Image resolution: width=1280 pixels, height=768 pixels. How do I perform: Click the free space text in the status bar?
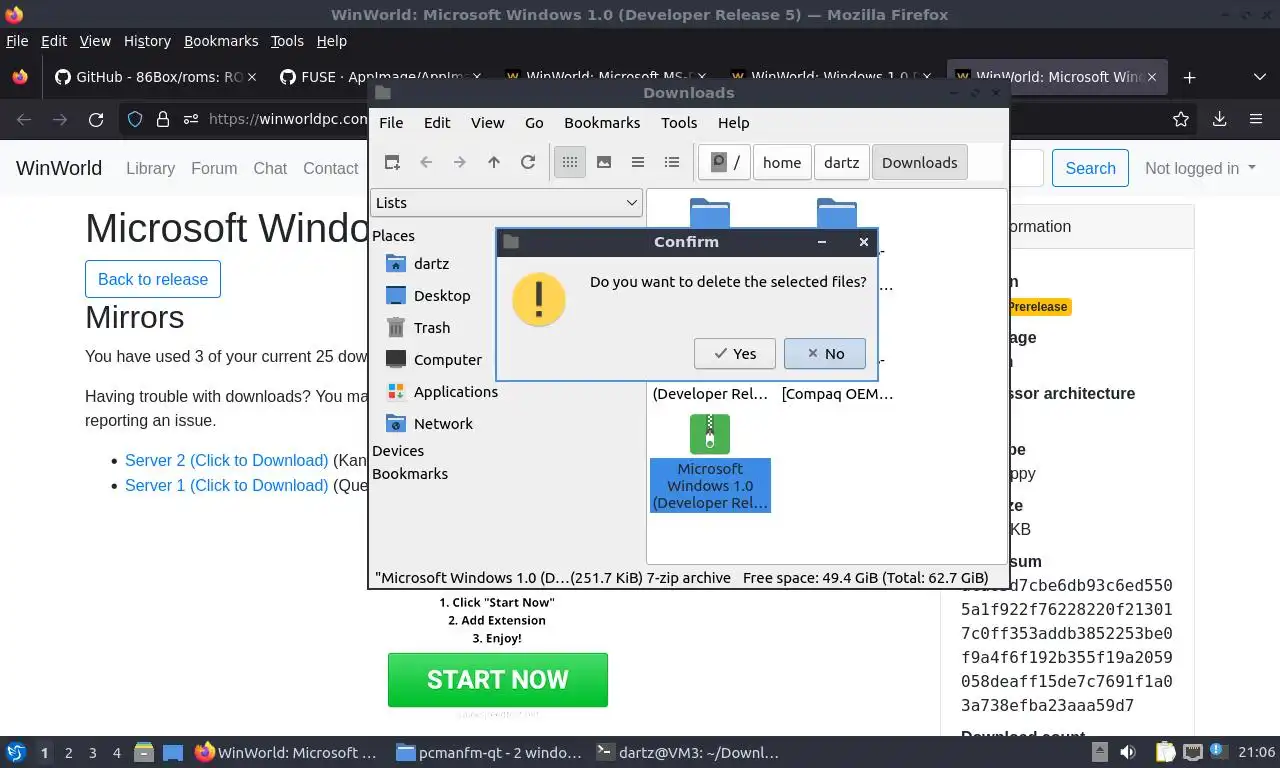[x=866, y=578]
